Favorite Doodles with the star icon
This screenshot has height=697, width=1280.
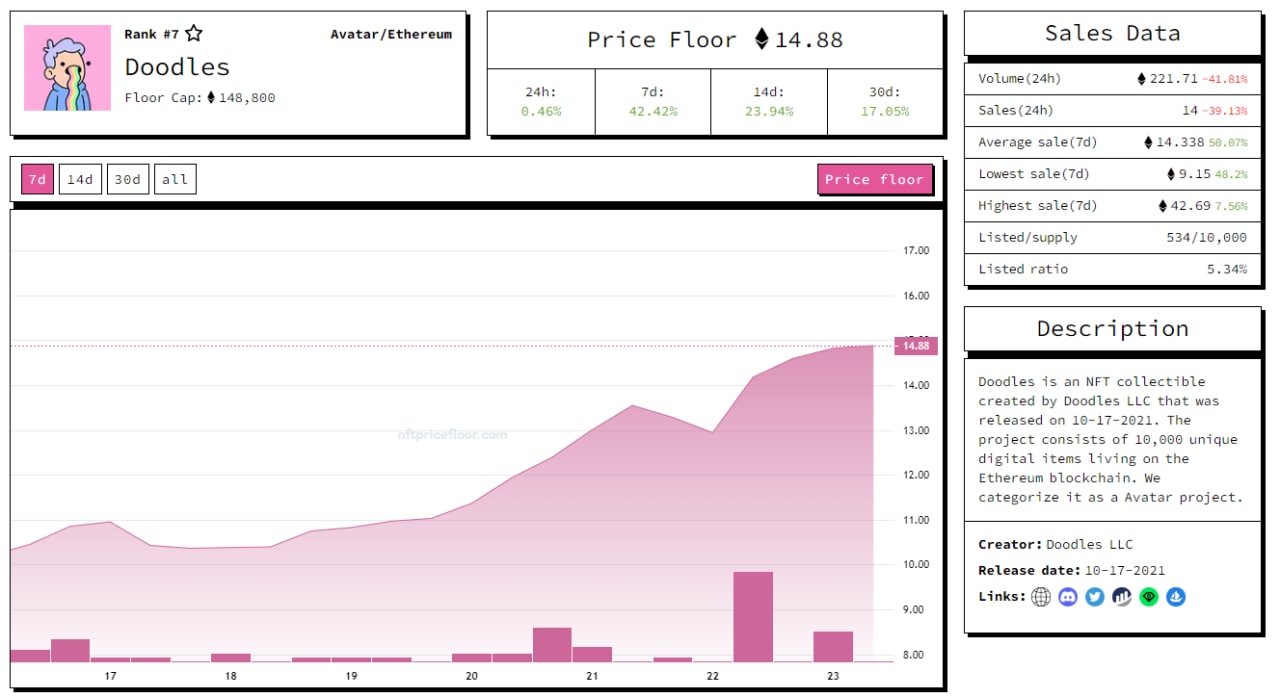point(194,34)
